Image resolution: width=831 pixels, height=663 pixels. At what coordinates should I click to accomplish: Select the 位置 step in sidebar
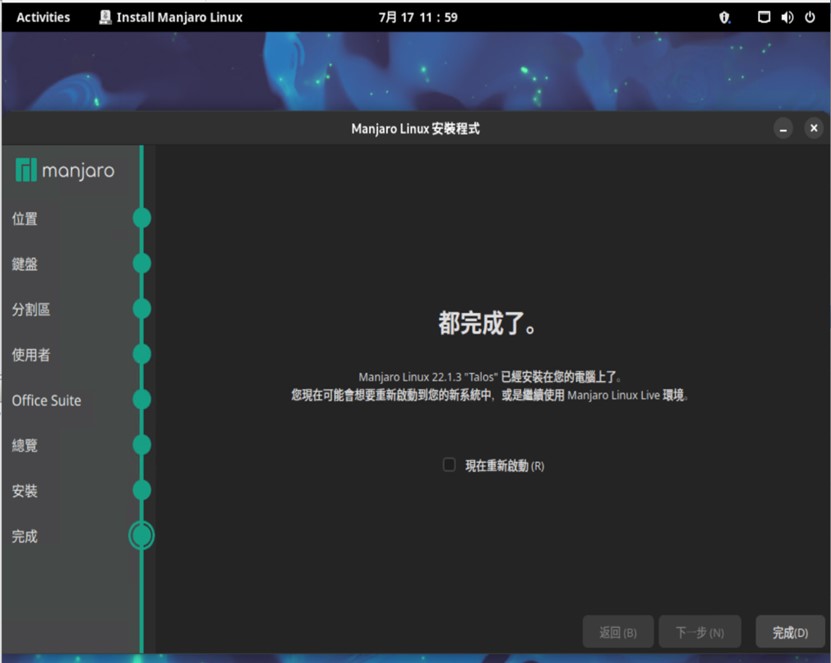pyautogui.click(x=25, y=218)
